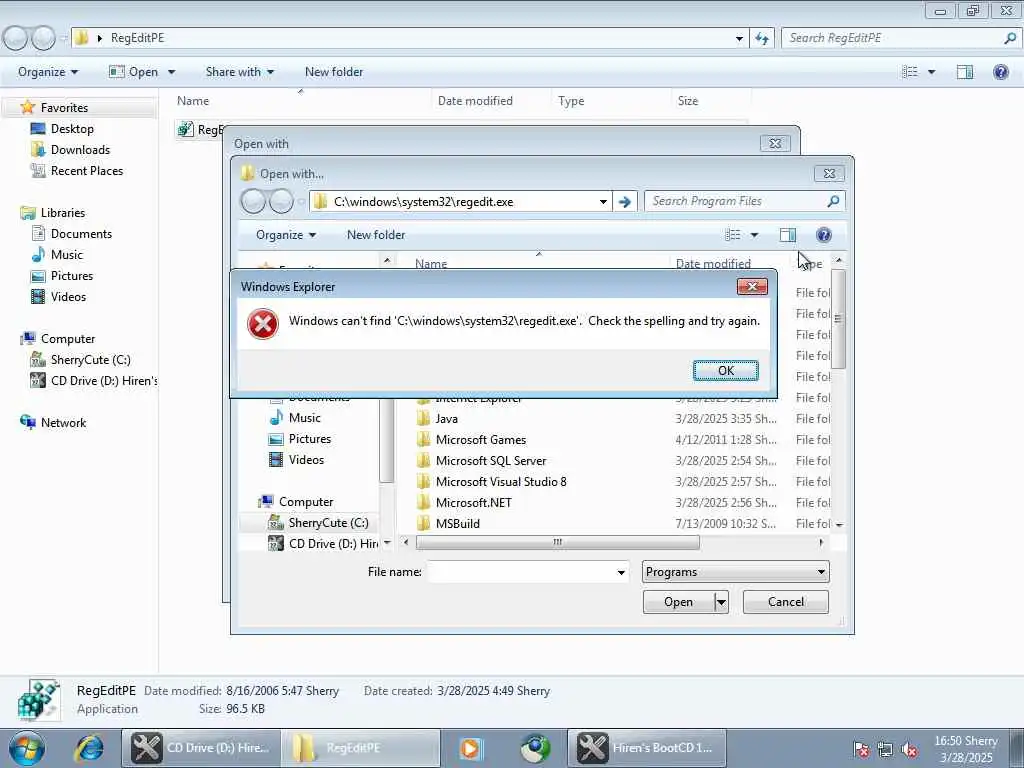Select Videos in dialog navigation pane
Screen dimensions: 1024x768
[306, 459]
